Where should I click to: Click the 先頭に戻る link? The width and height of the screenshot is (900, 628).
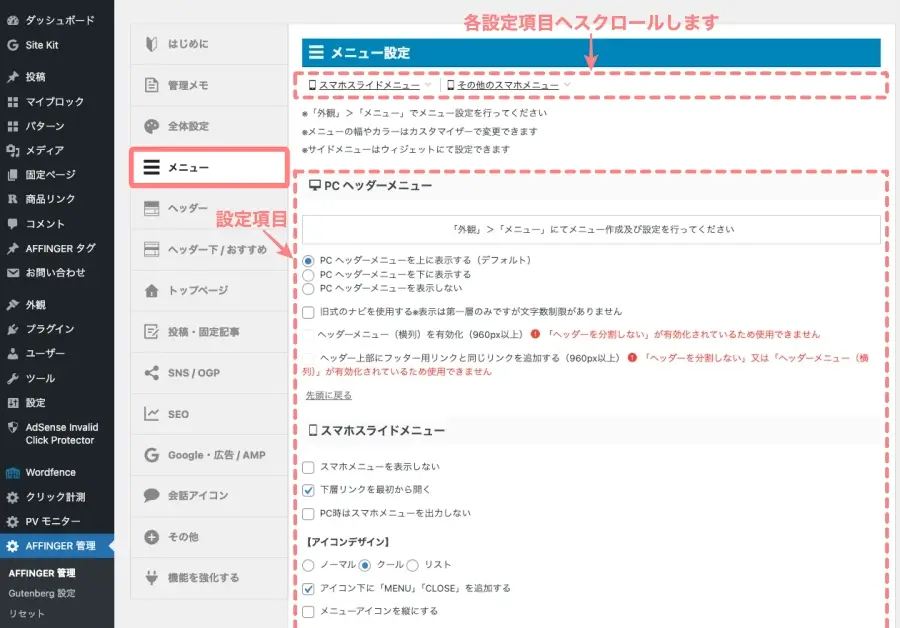coord(328,396)
